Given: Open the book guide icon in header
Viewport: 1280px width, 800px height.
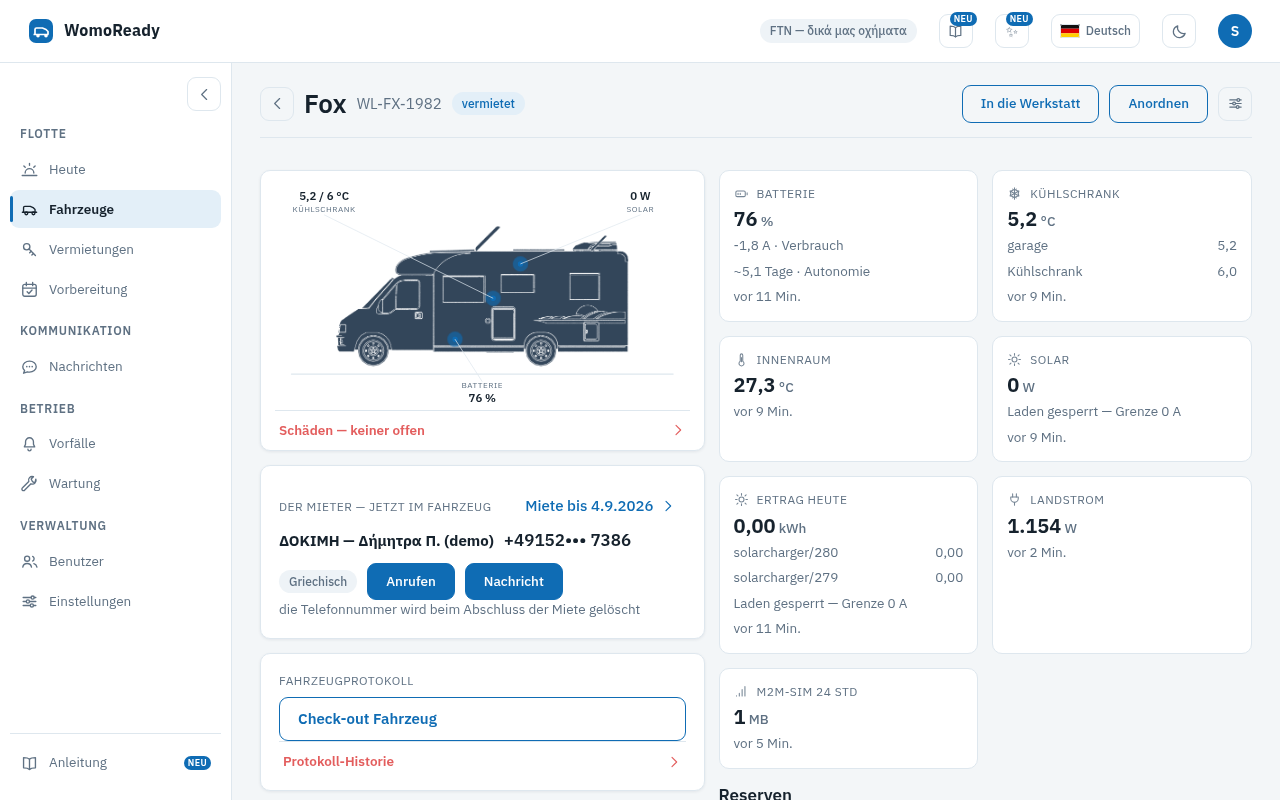Looking at the screenshot, I should click(956, 31).
